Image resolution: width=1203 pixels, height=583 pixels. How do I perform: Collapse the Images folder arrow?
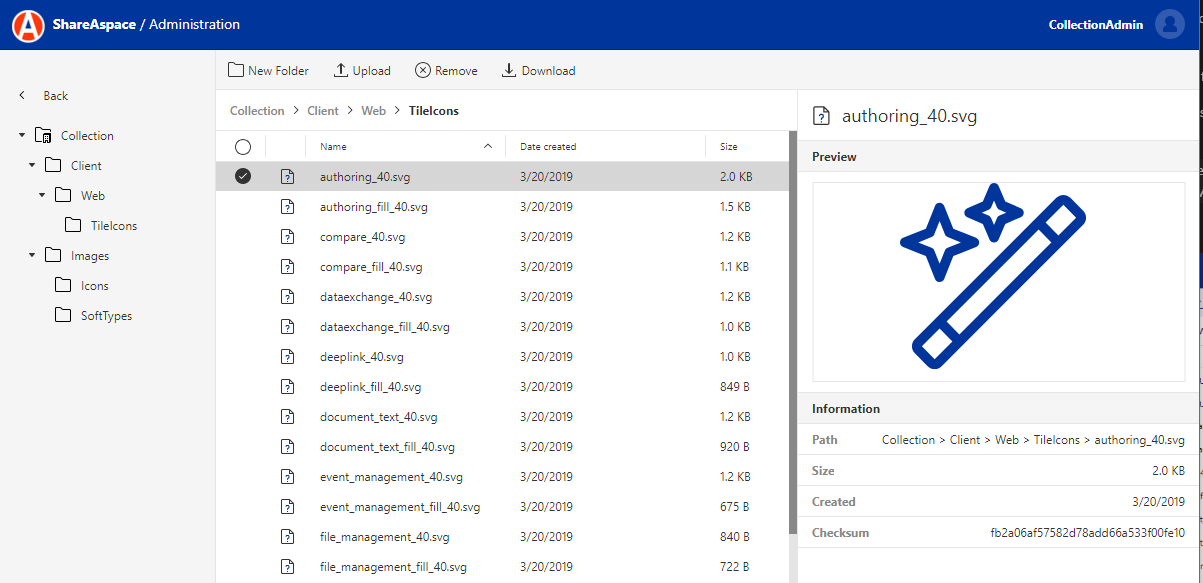point(32,256)
